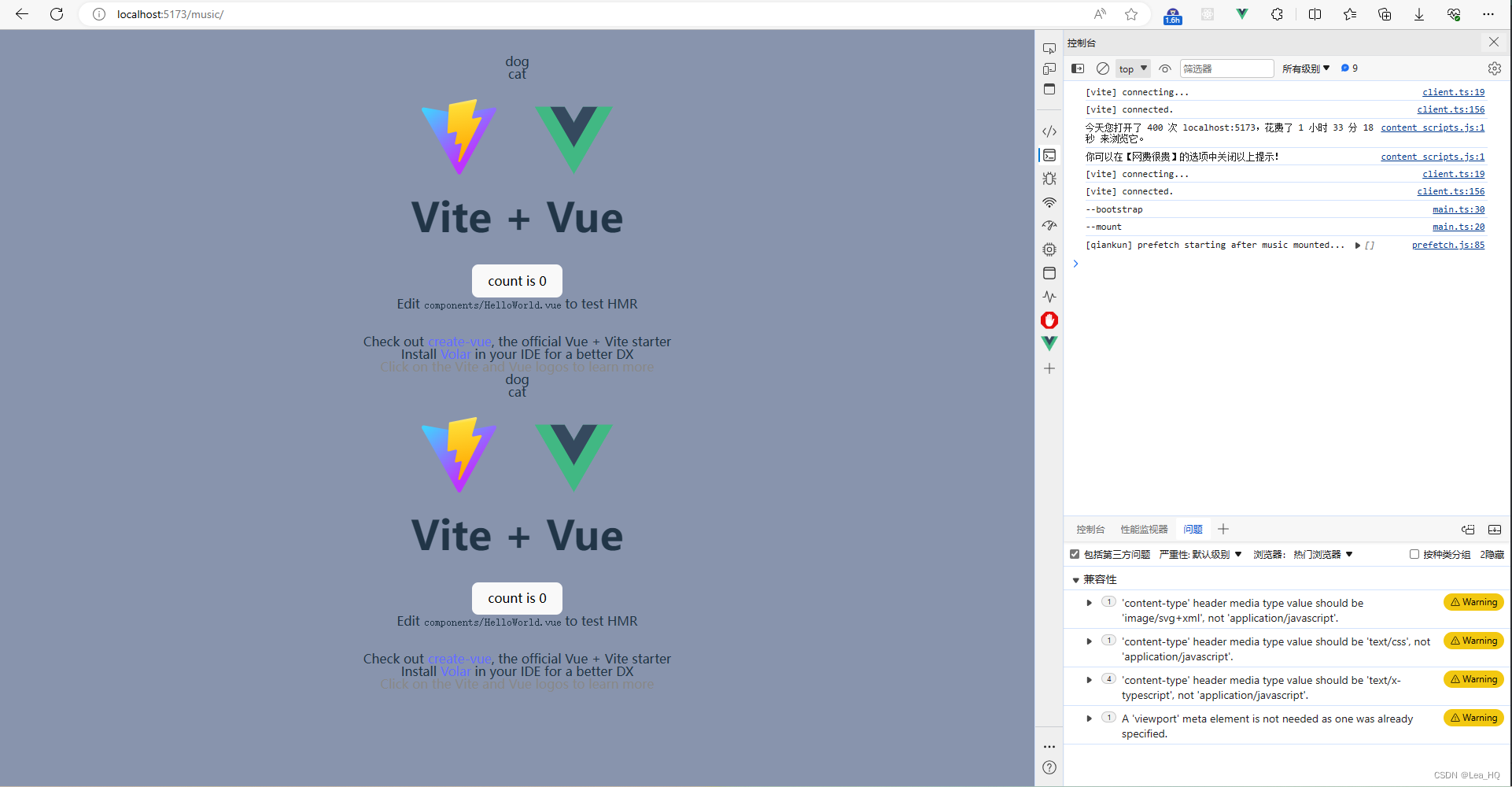Image resolution: width=1512 pixels, height=787 pixels.
Task: Expand the text/x-typescript content-type warning
Action: pyautogui.click(x=1090, y=680)
